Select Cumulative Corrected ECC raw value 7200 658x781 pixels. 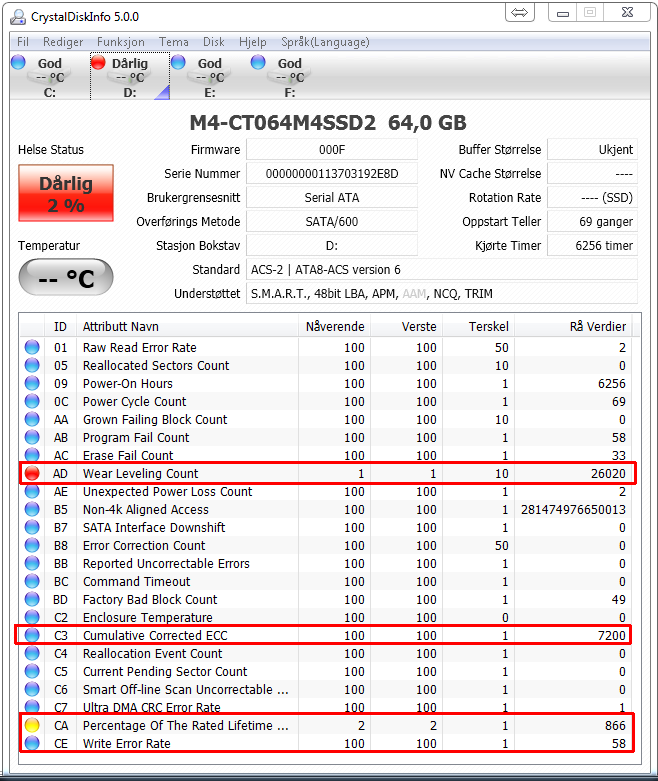[x=612, y=636]
